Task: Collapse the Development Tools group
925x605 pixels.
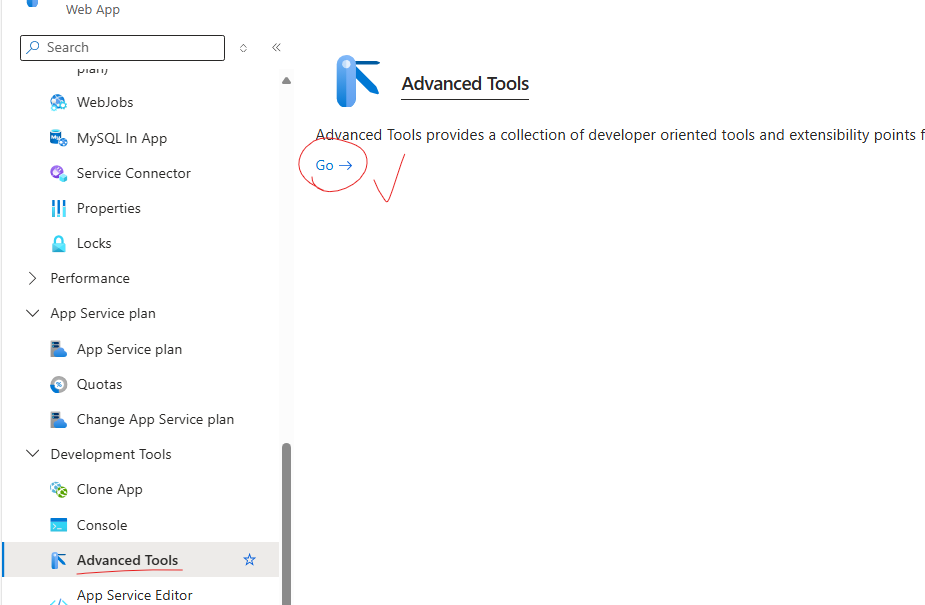Action: (x=32, y=454)
